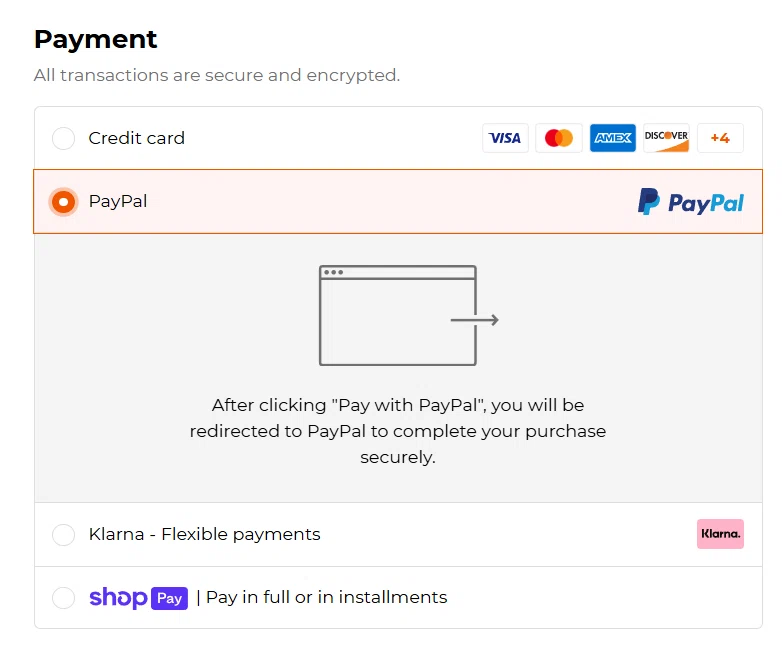Click the Visa card logo
The height and width of the screenshot is (645, 782).
tap(505, 138)
